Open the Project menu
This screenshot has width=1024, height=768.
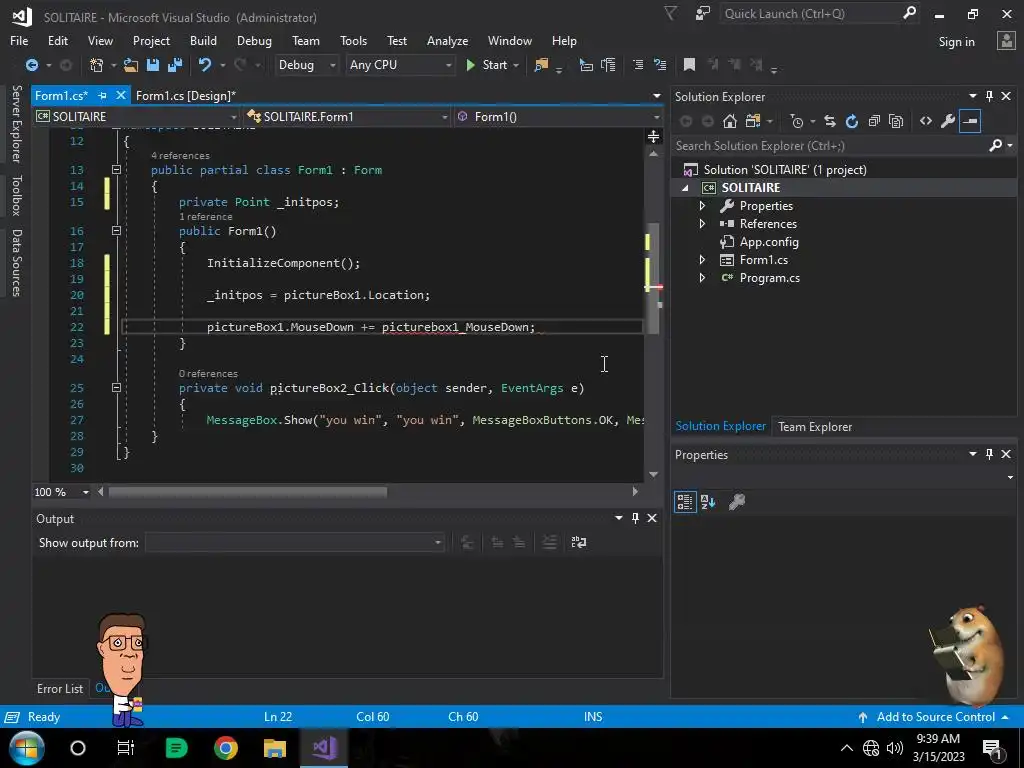pyautogui.click(x=152, y=40)
